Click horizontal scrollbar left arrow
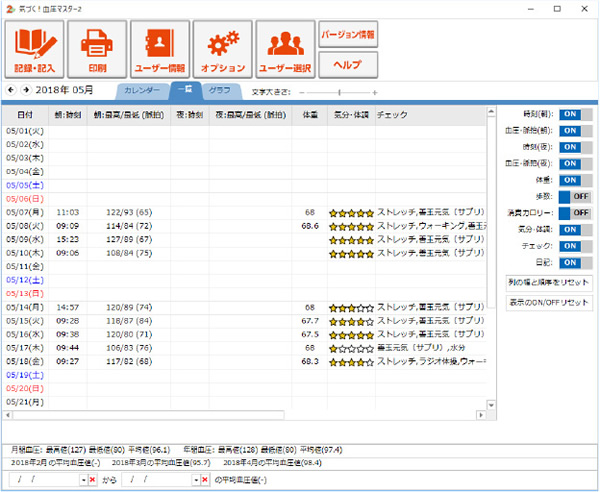This screenshot has height=492, width=600. coord(7,415)
